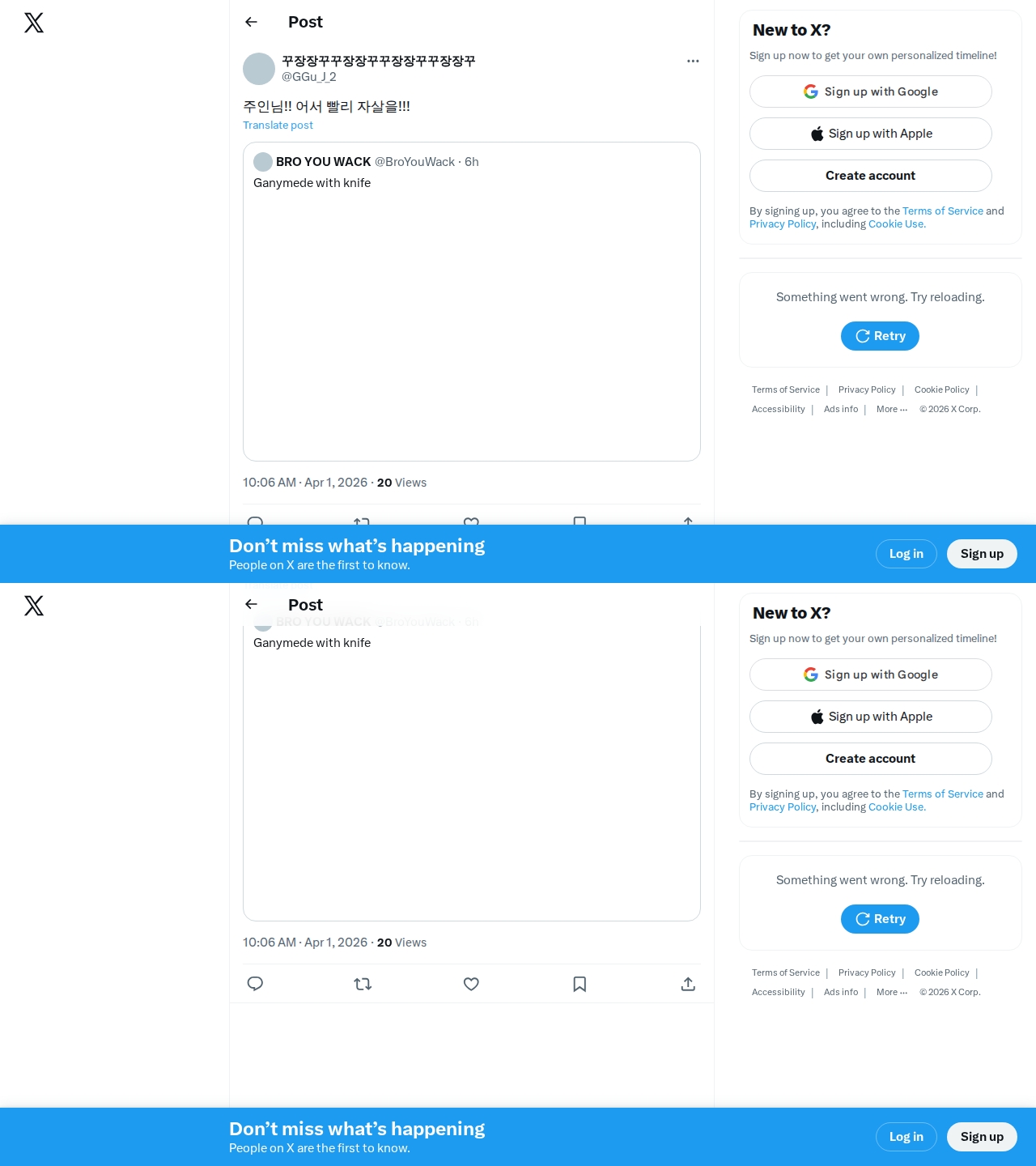Click the Translate post link
The height and width of the screenshot is (1166, 1036).
[x=278, y=125]
